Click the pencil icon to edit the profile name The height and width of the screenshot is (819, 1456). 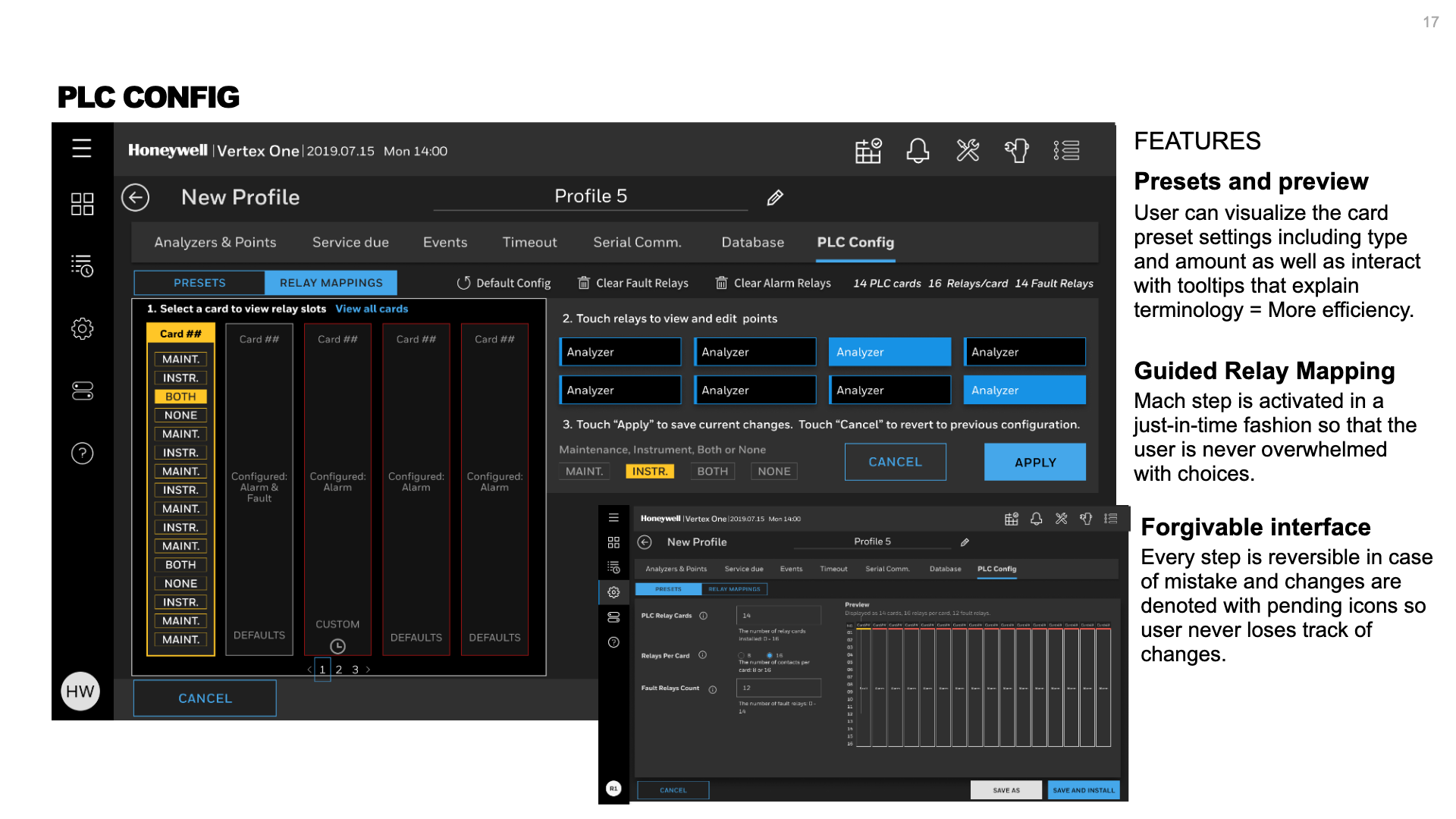[x=774, y=198]
